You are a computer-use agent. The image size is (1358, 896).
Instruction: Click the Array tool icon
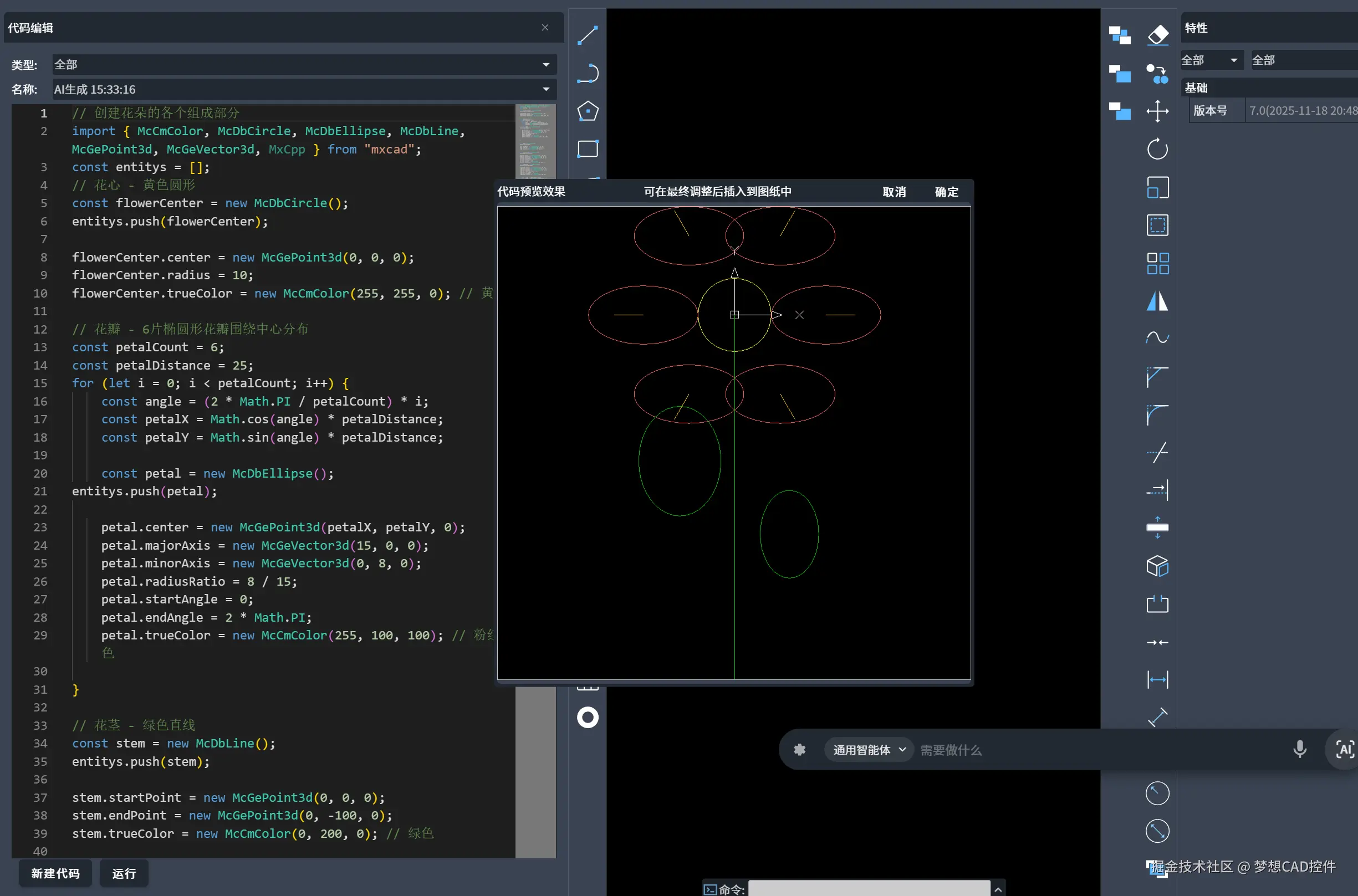pyautogui.click(x=1157, y=263)
